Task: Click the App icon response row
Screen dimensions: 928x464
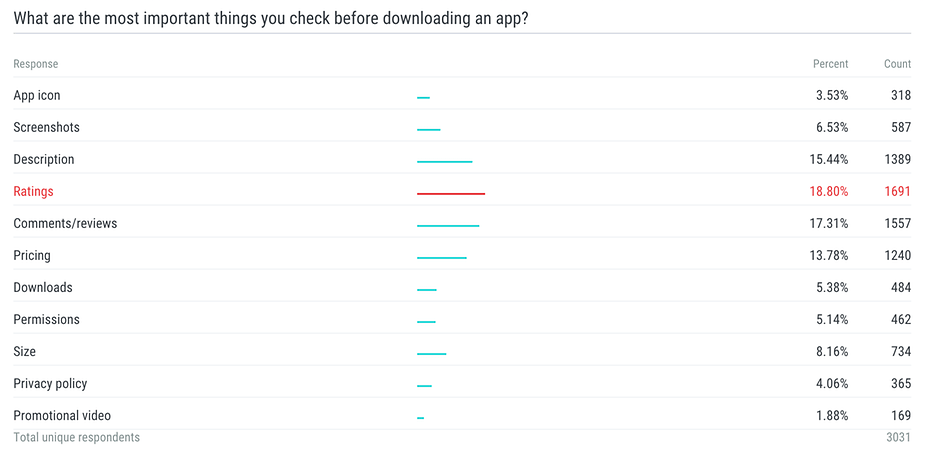Action: click(x=462, y=95)
